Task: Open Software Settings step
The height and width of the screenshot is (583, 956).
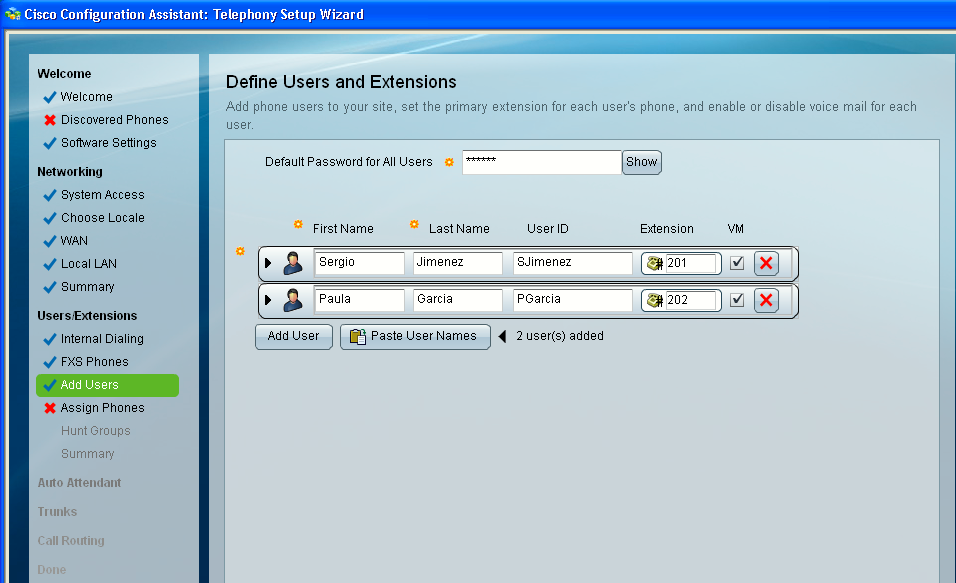Action: coord(109,143)
